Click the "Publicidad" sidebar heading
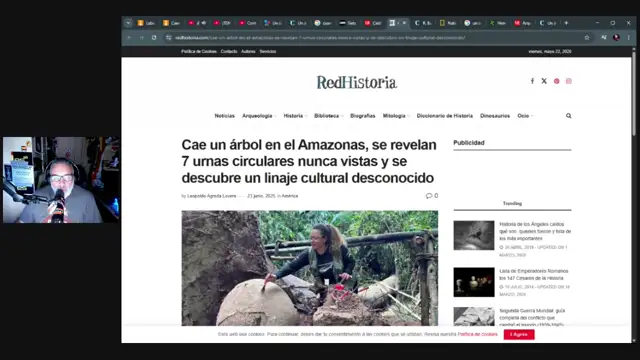 [x=469, y=143]
